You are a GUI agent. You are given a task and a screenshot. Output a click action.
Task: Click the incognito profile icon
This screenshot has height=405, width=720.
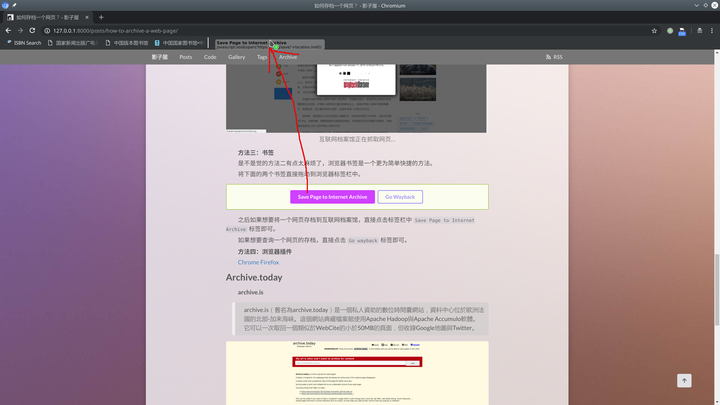pyautogui.click(x=698, y=30)
